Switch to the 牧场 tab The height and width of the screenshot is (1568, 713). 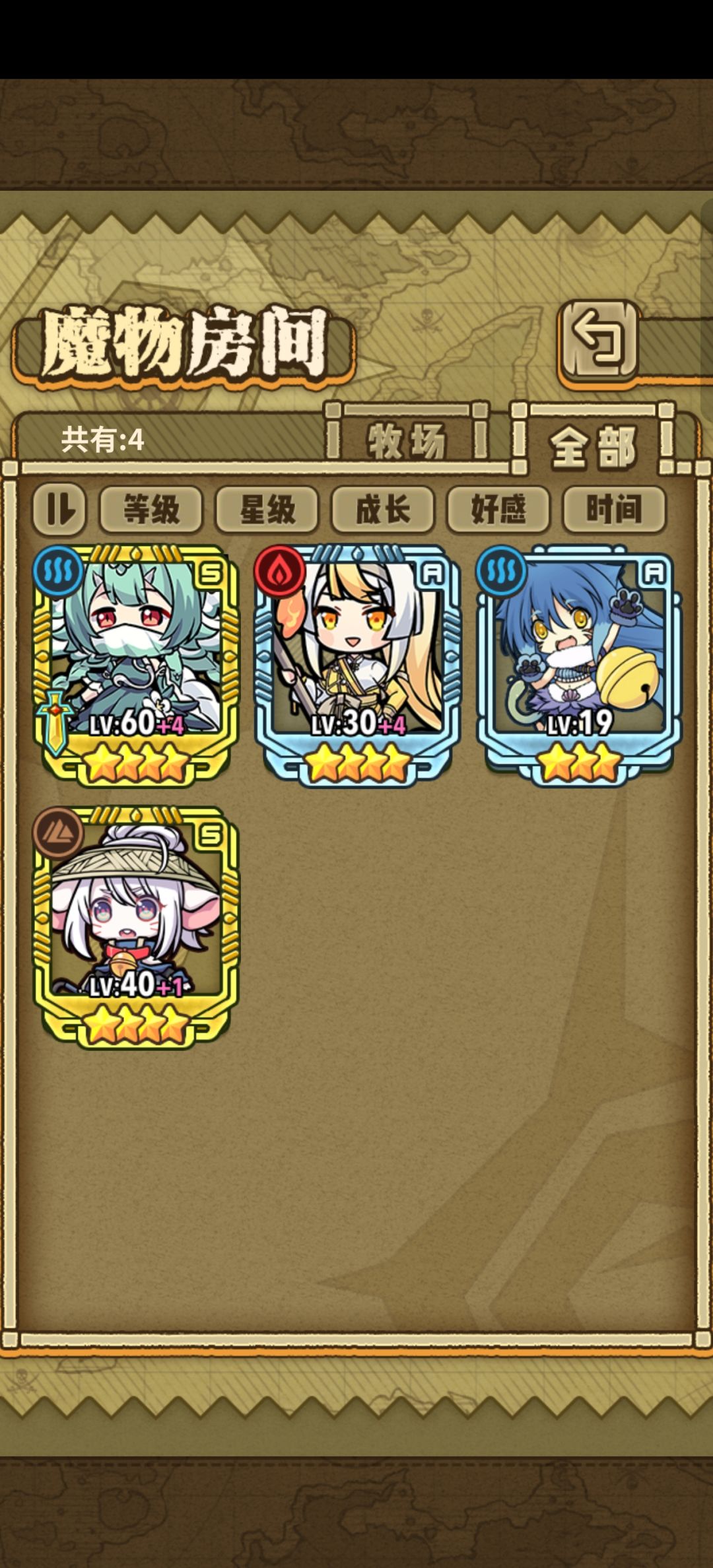tap(406, 440)
